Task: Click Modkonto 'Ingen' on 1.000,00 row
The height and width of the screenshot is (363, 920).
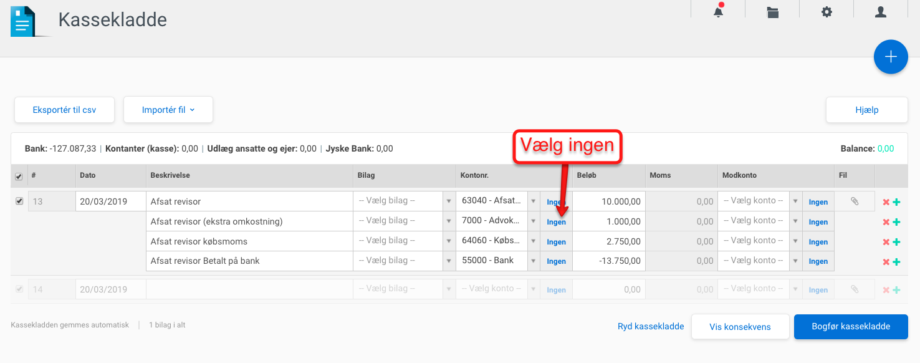Action: (x=818, y=222)
